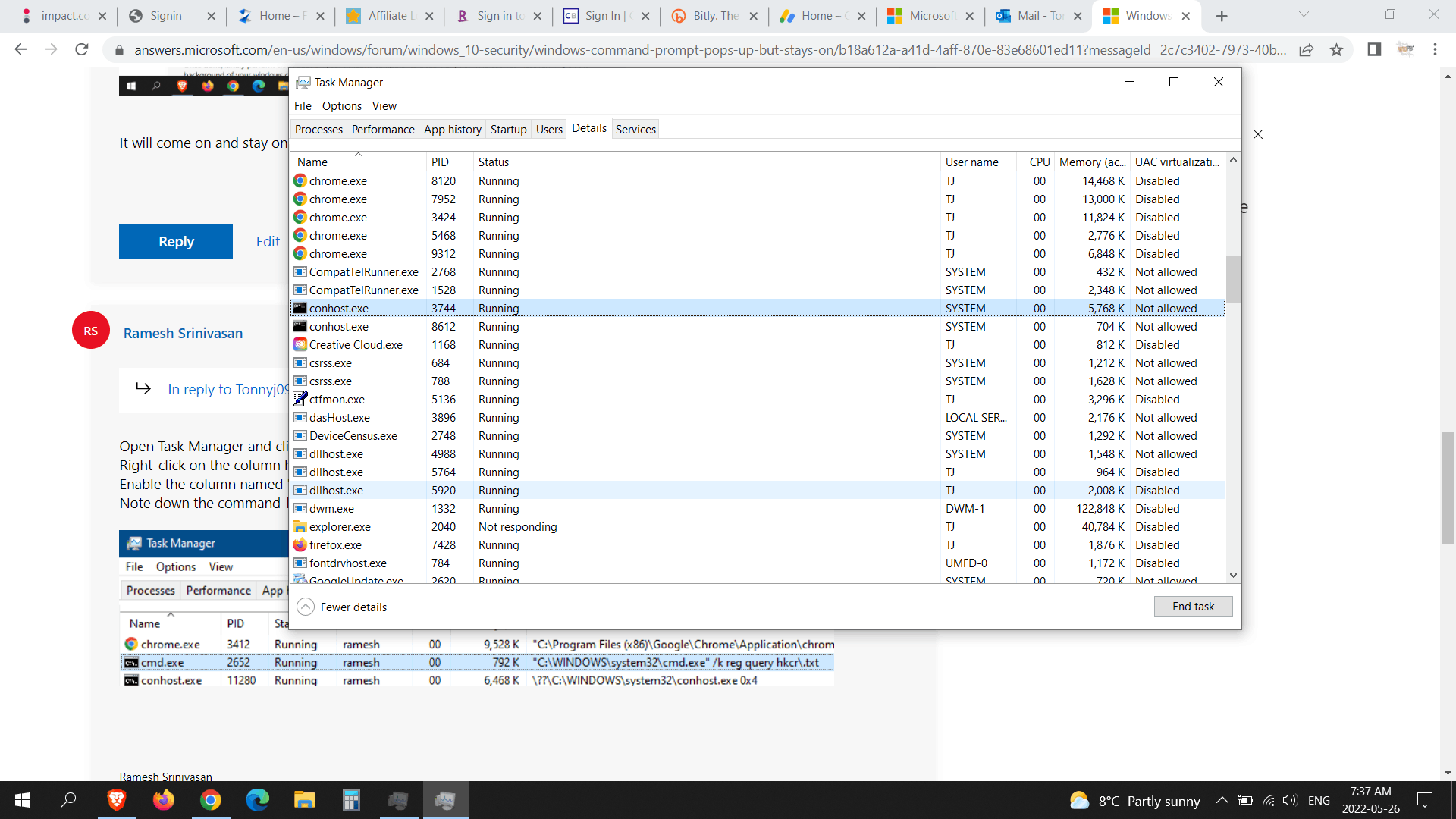This screenshot has height=819, width=1456.
Task: Open Chrome three-dot menu
Action: [1435, 50]
